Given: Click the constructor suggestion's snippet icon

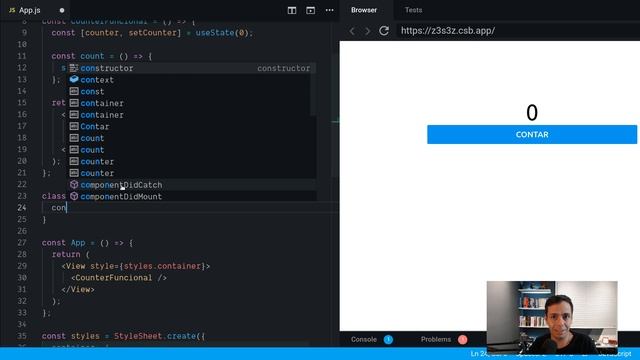Looking at the screenshot, I should pos(74,68).
